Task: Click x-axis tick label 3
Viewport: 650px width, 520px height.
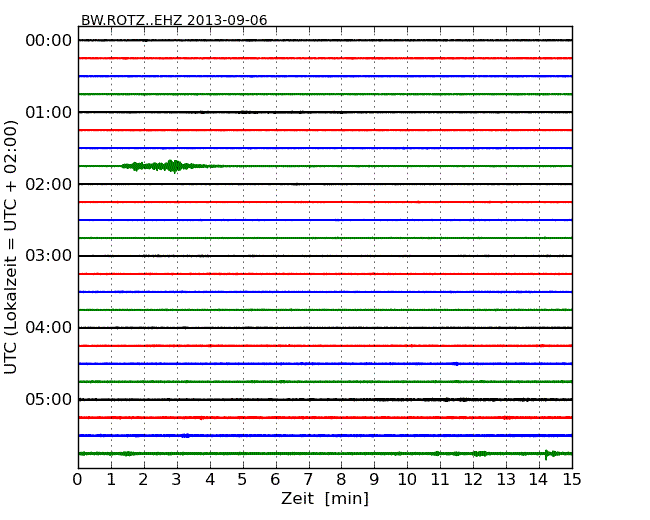Action: (177, 480)
